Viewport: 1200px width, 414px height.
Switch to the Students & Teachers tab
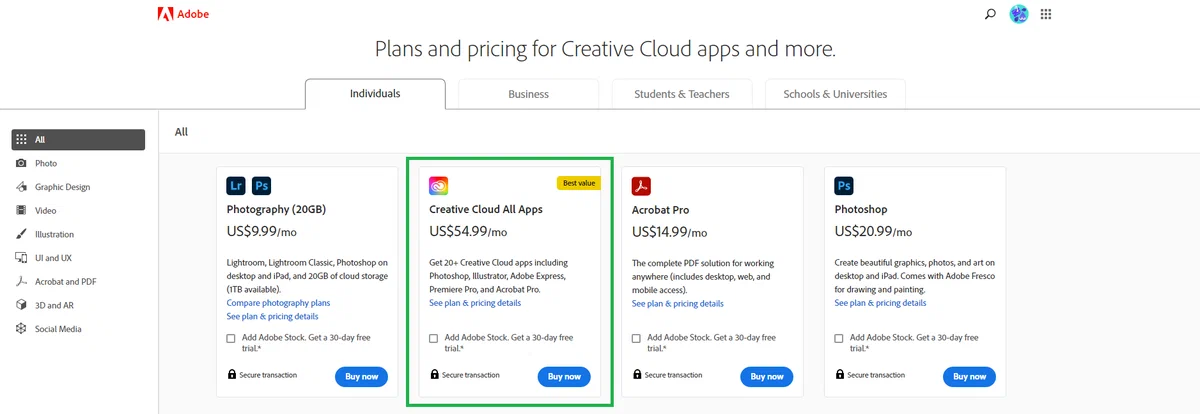(x=682, y=94)
